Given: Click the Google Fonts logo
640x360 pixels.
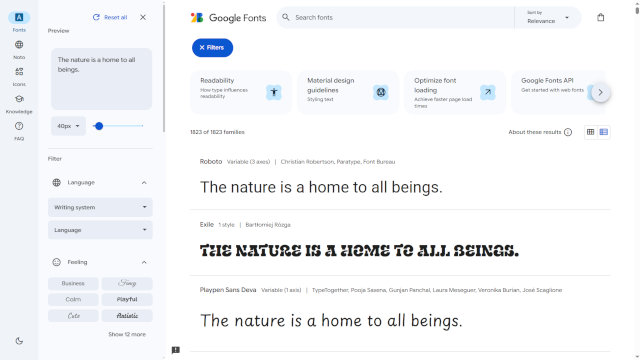Looking at the screenshot, I should (228, 18).
